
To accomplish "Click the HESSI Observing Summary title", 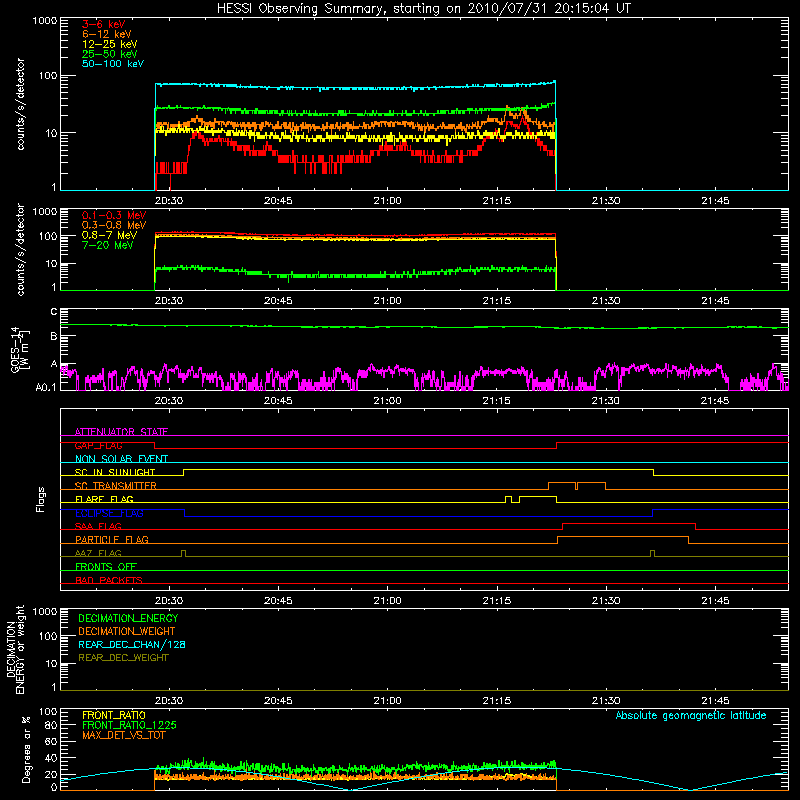I will point(424,9).
